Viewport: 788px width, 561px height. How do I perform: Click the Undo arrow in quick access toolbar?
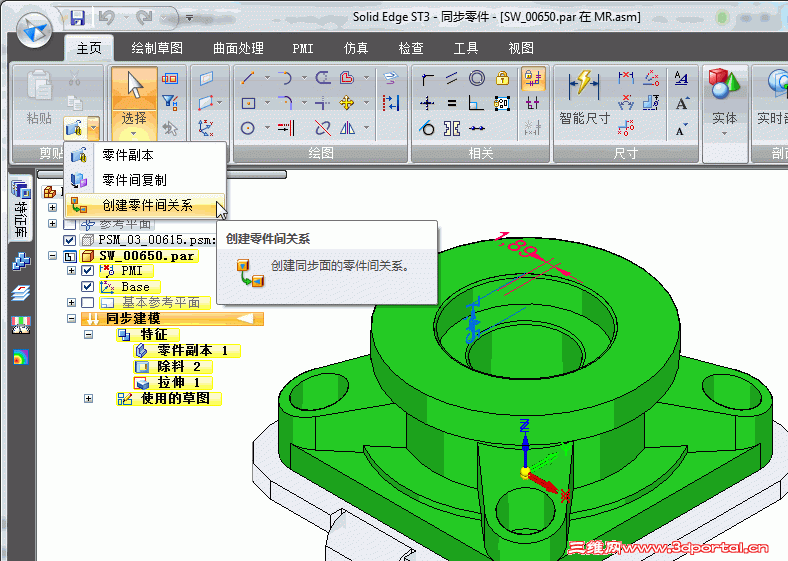pos(106,18)
